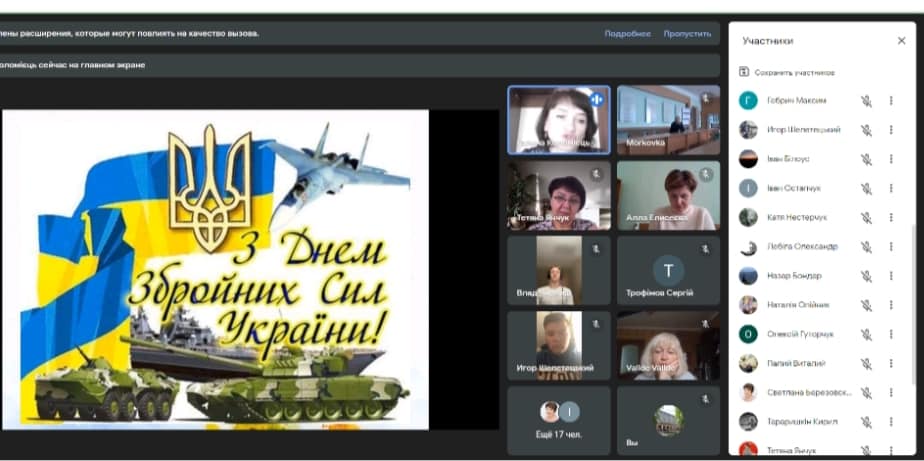Click the profile avatar of Светлана Березовск
Viewport: 924px width, 461px height.
748,393
